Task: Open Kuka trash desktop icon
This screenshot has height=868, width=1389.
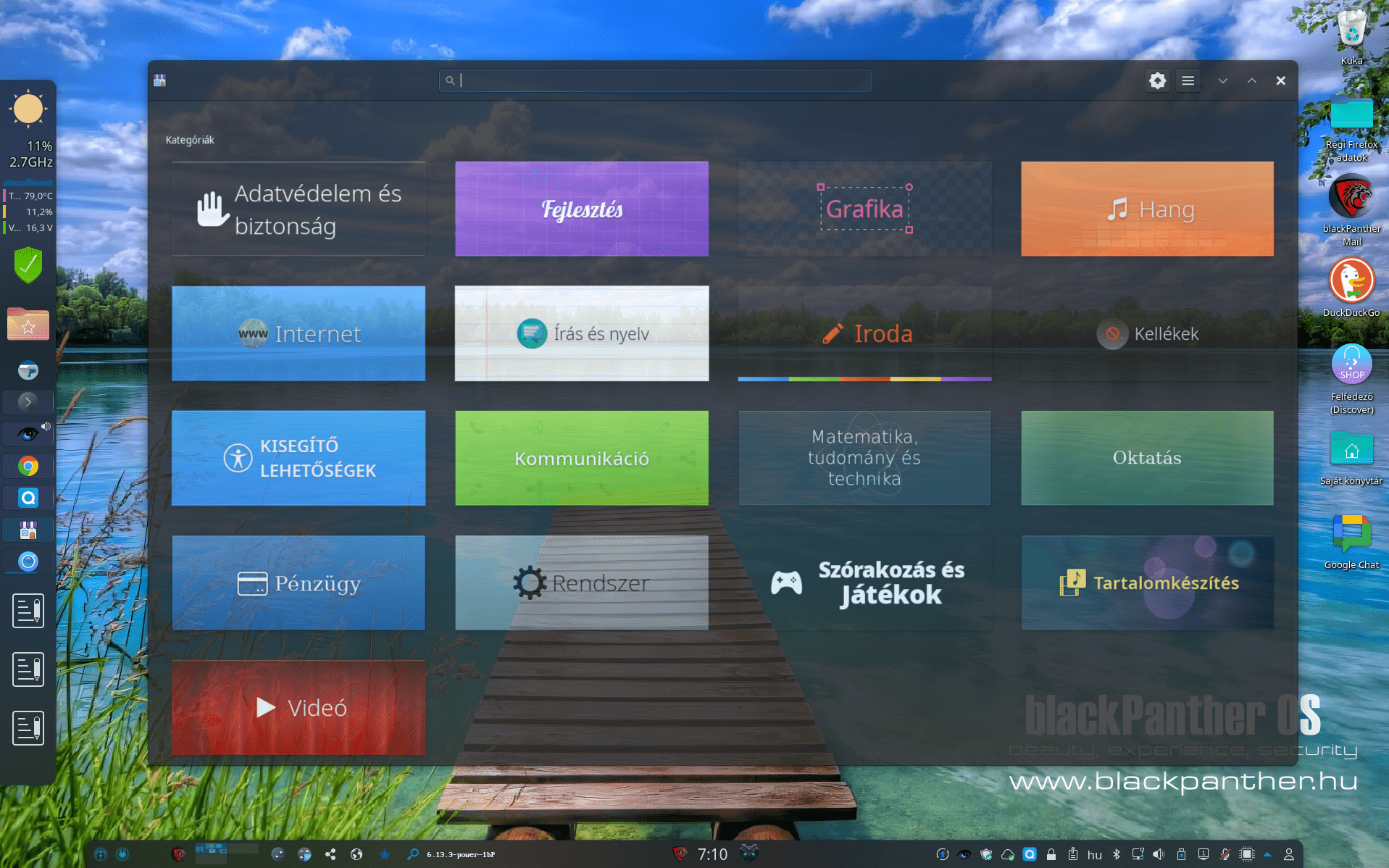Action: pos(1351,33)
